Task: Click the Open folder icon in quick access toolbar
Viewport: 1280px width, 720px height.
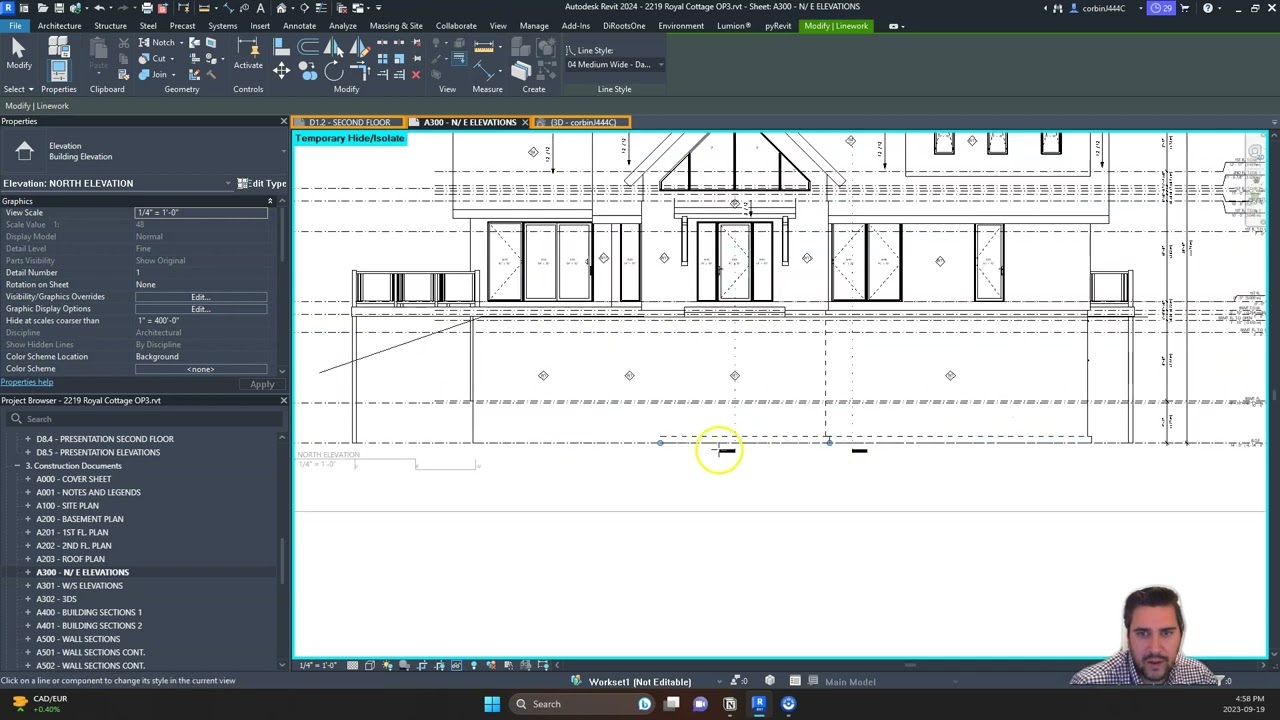Action: click(43, 7)
